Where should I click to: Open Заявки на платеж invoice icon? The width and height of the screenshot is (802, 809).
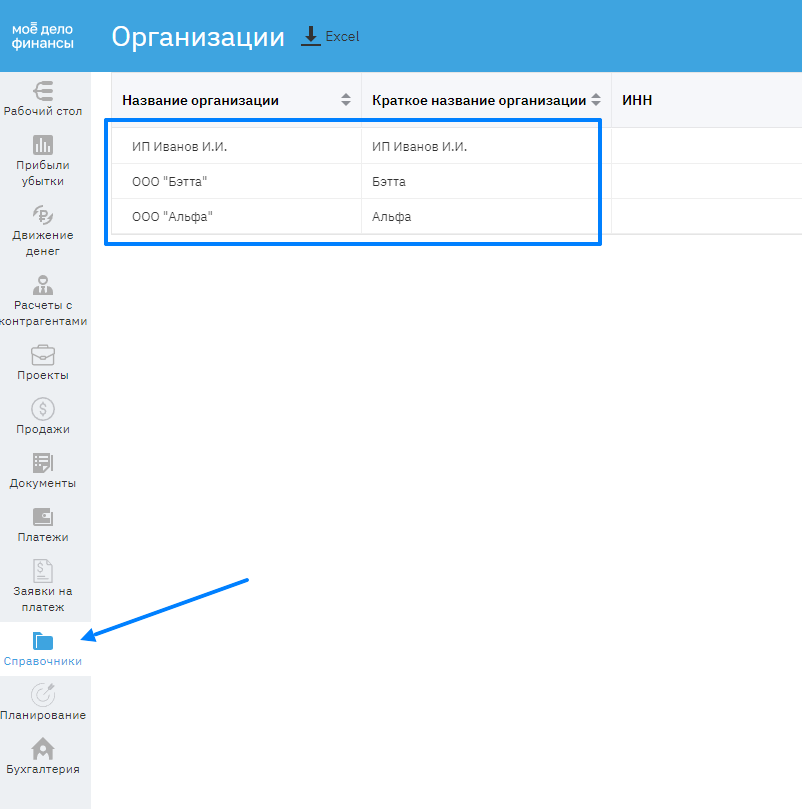pos(43,571)
